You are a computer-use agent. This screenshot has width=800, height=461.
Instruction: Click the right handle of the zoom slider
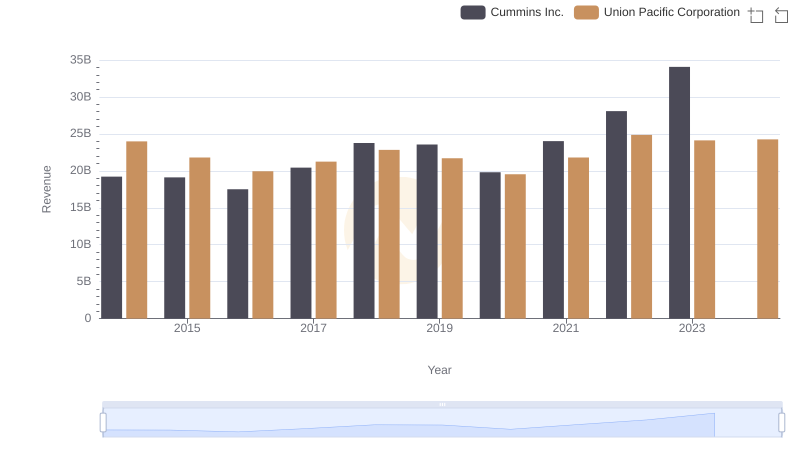(x=782, y=423)
